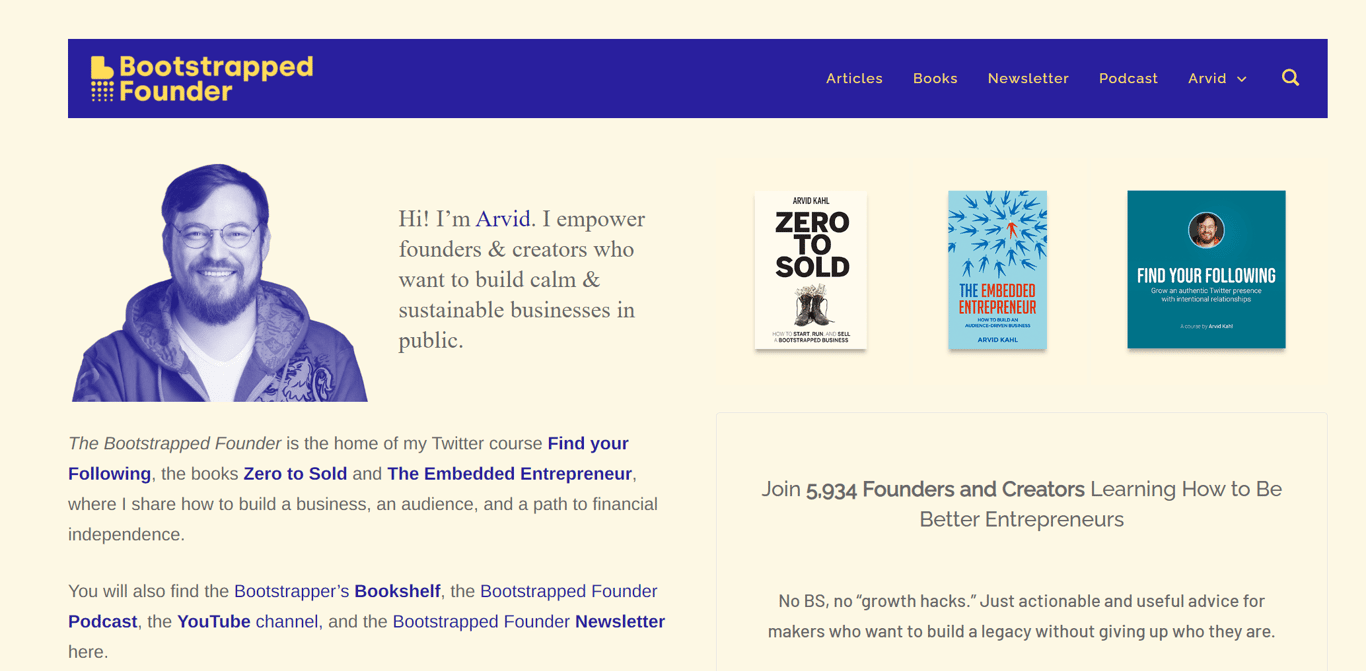Viewport: 1366px width, 671px height.
Task: Open the search magnifier icon
Action: pos(1290,78)
